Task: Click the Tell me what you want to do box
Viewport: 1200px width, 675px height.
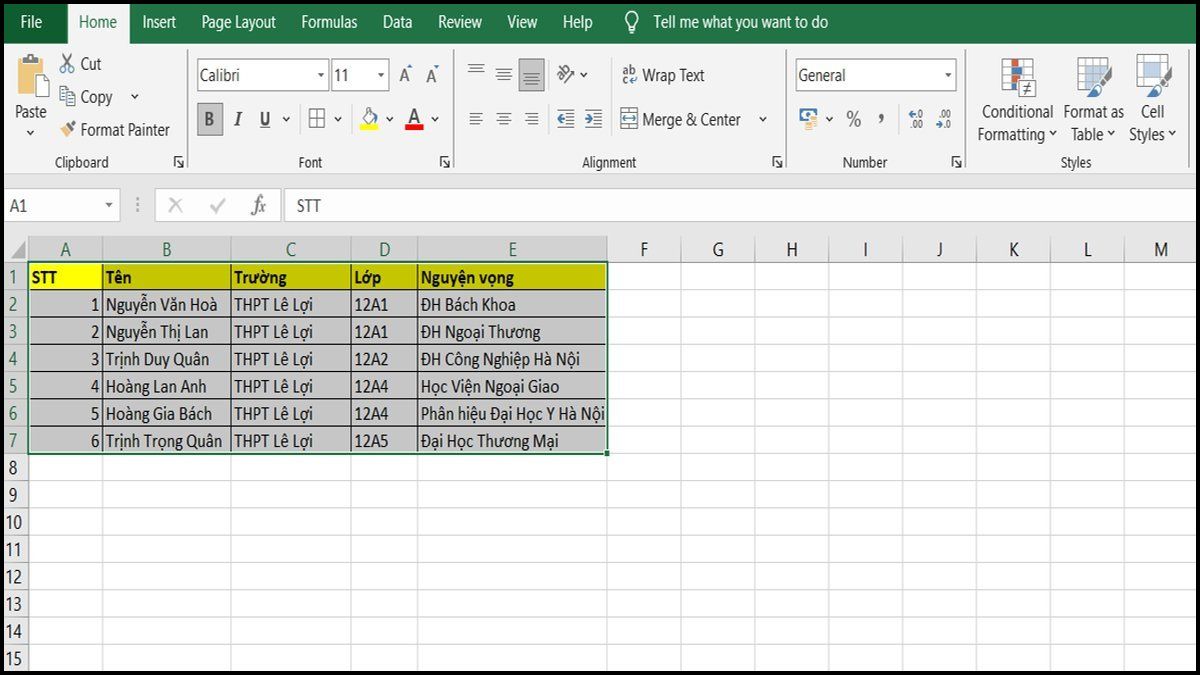Action: [740, 22]
